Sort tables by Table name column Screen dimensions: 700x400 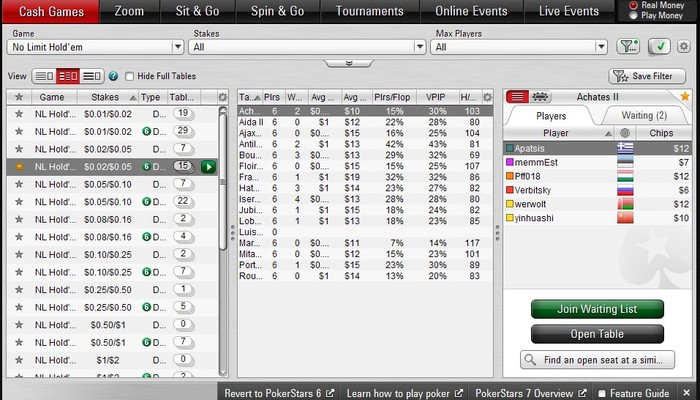click(x=250, y=97)
